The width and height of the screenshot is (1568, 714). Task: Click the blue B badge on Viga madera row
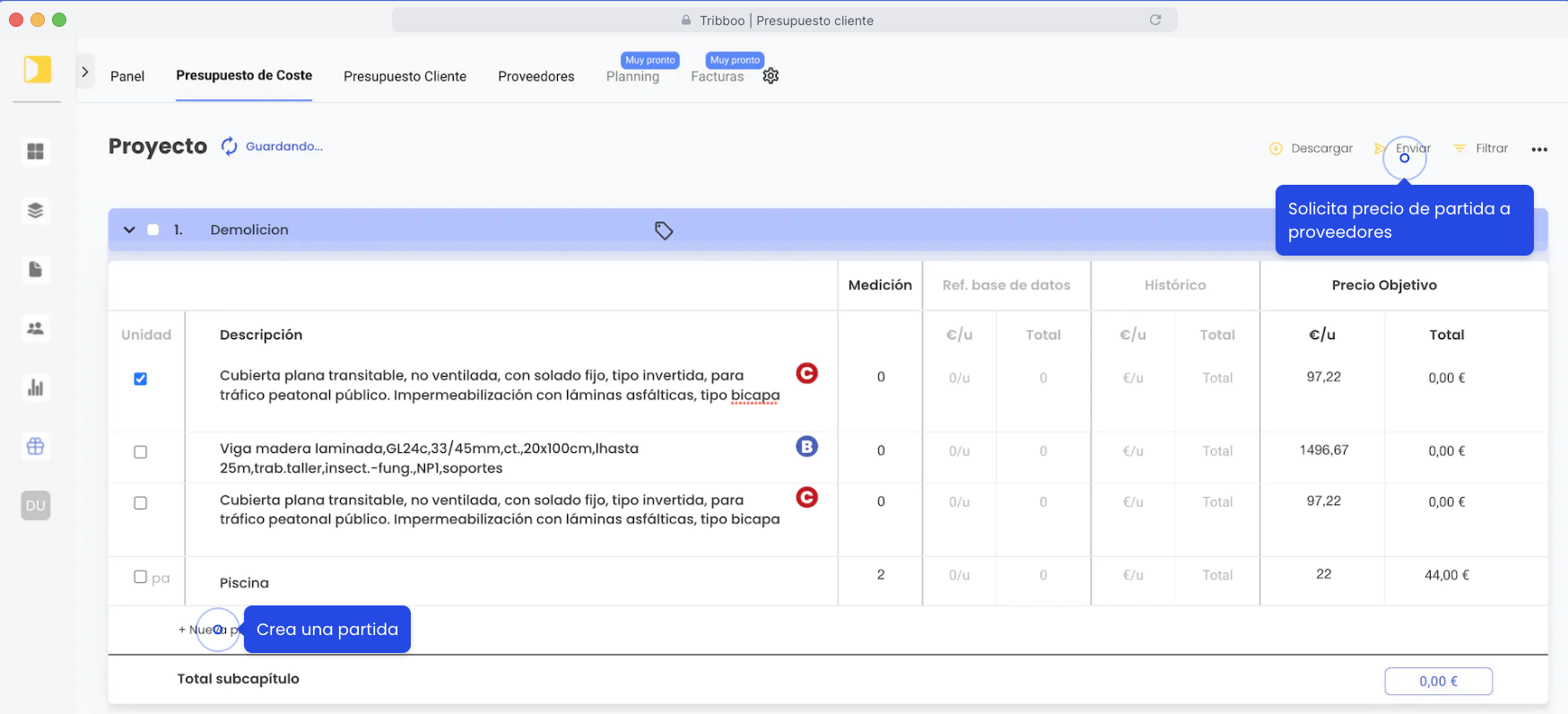pyautogui.click(x=807, y=446)
